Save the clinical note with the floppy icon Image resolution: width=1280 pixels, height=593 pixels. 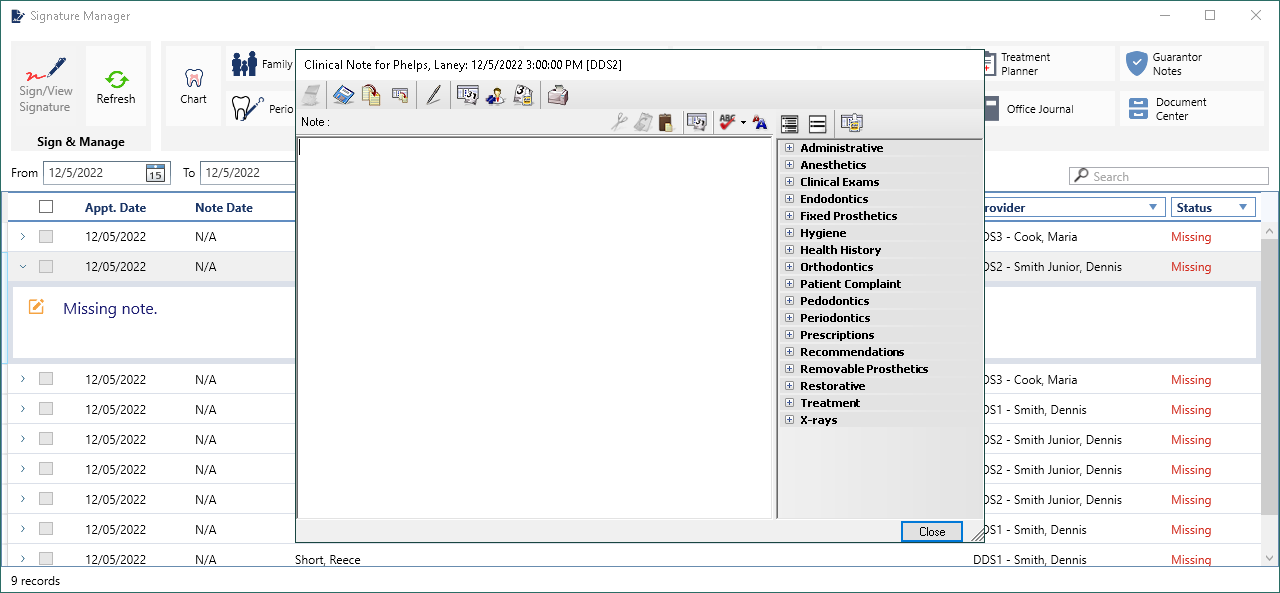[x=343, y=95]
